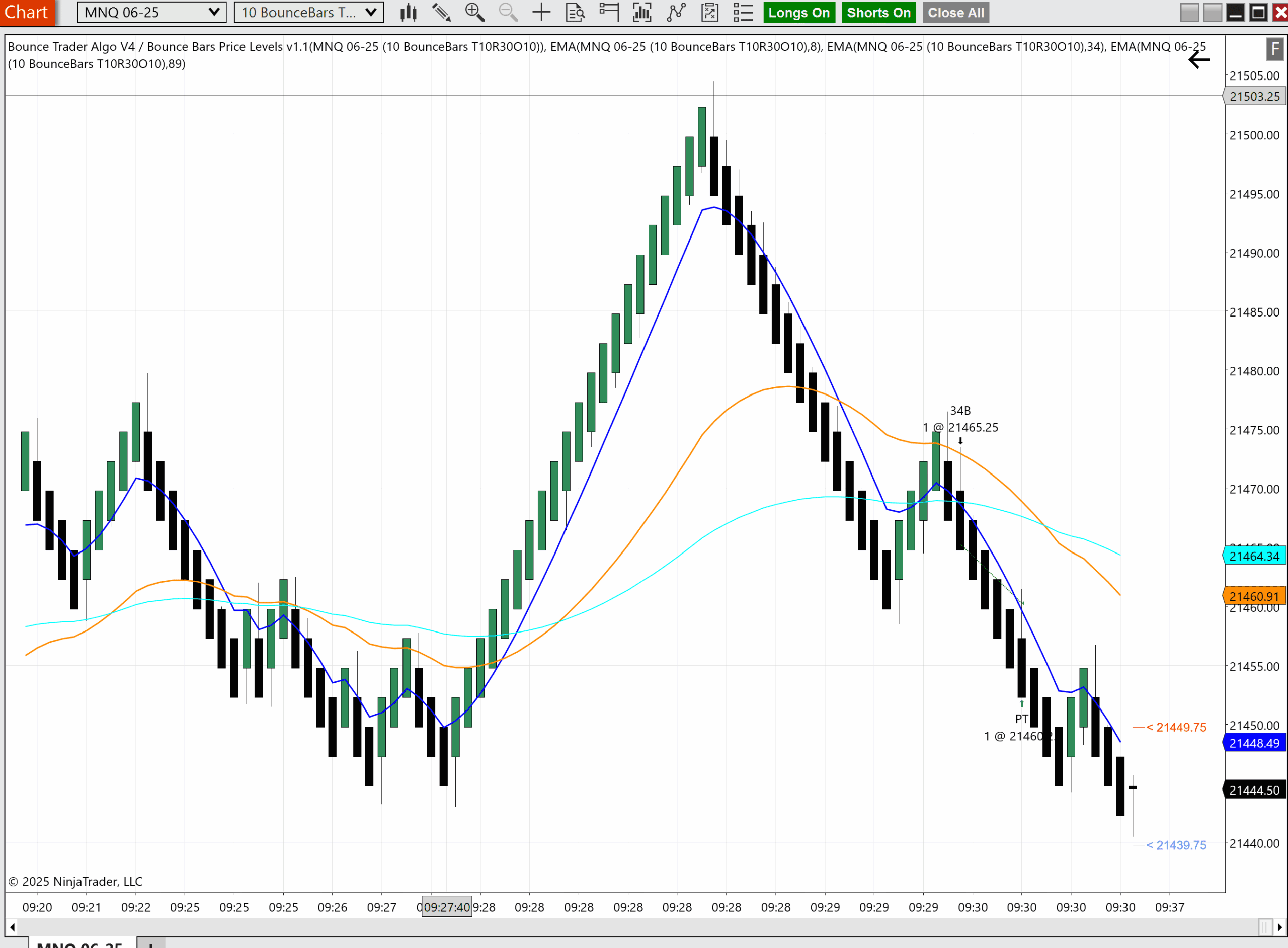Click the left-pointing arrow near chart top right
1288x948 pixels.
point(1198,60)
